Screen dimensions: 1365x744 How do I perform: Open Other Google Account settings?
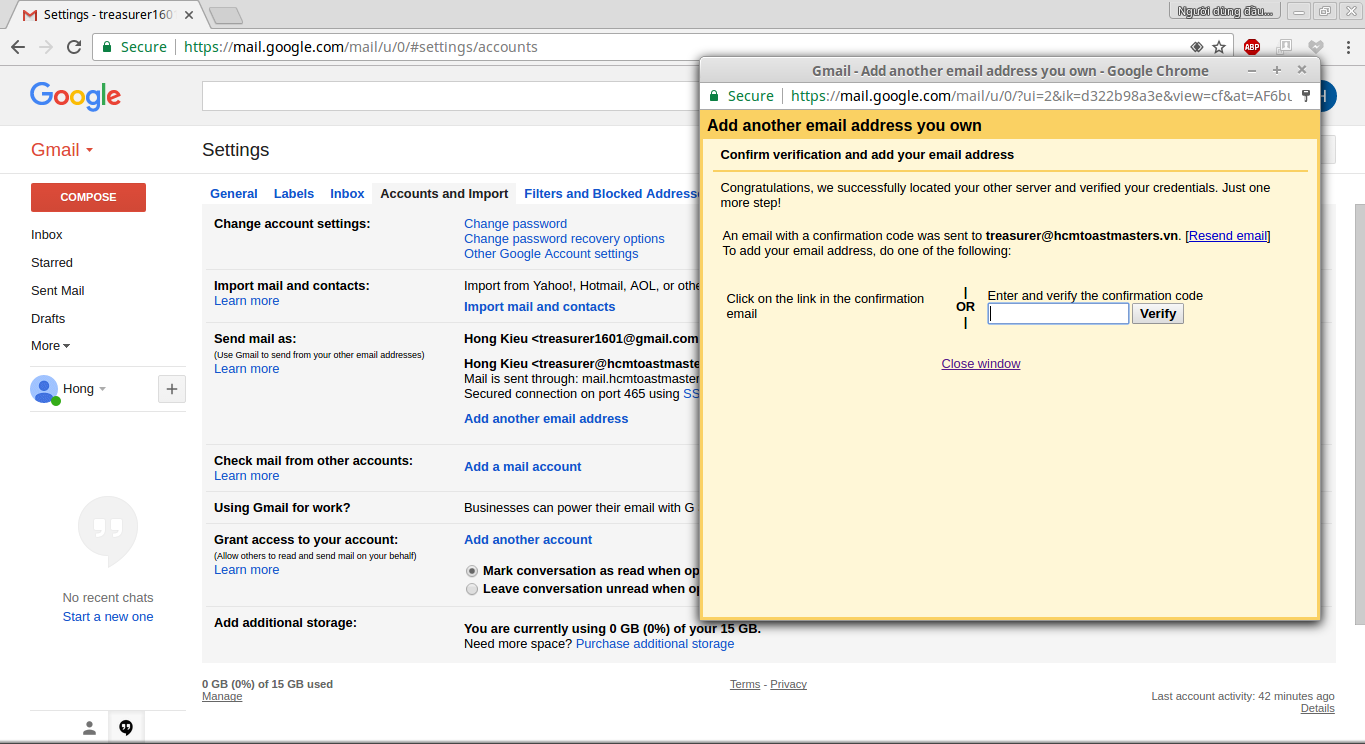click(551, 254)
